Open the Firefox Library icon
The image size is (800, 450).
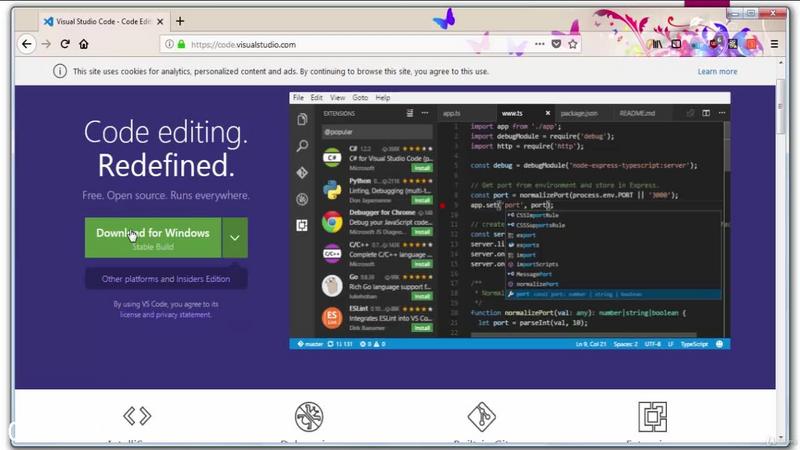point(657,44)
